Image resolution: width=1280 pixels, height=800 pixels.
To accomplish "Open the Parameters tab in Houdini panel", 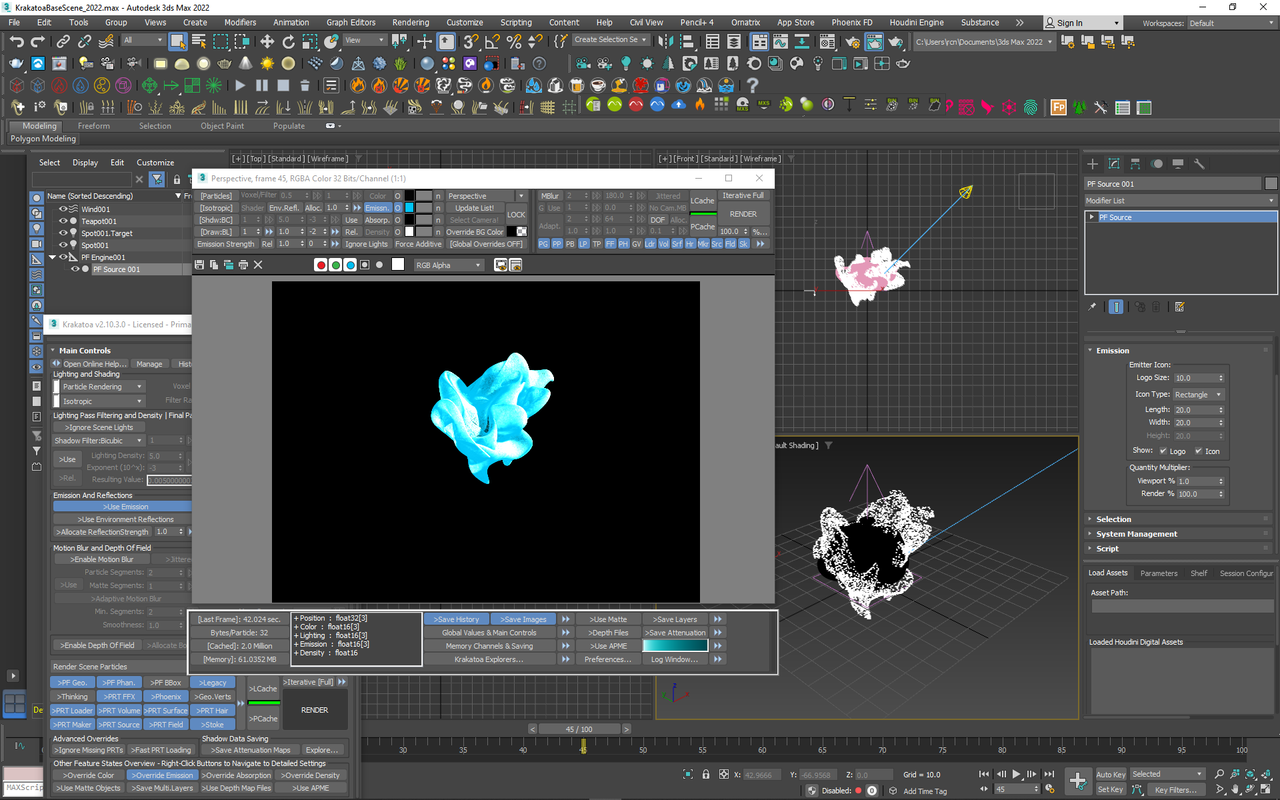I will pos(1159,573).
